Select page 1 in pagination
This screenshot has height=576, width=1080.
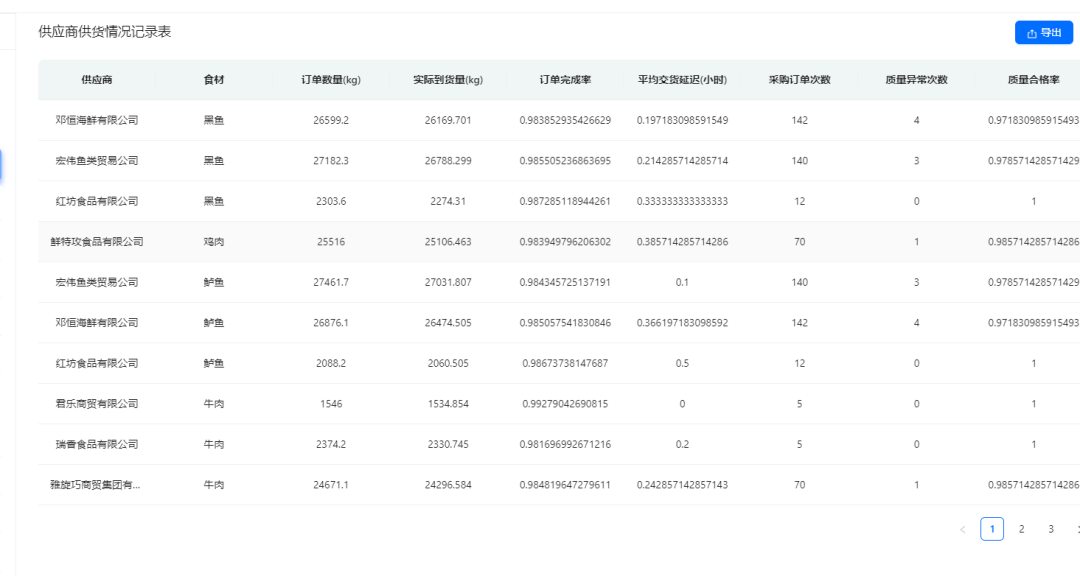[x=992, y=530]
